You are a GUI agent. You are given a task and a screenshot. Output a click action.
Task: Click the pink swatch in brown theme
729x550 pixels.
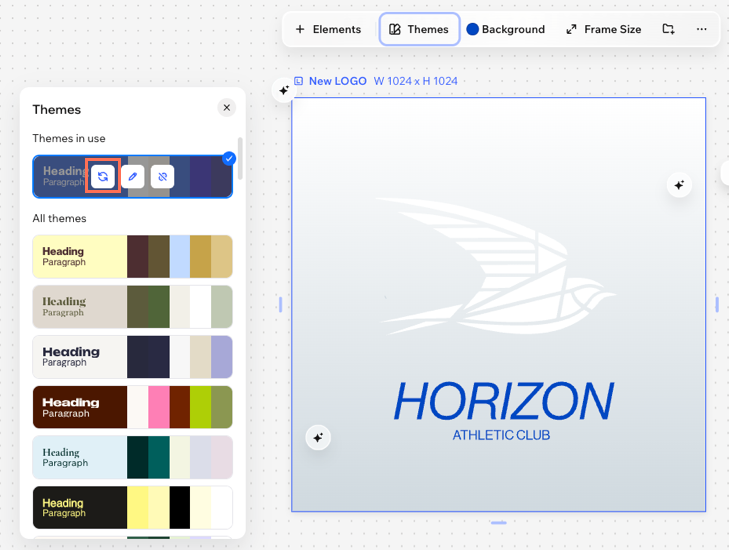click(159, 407)
